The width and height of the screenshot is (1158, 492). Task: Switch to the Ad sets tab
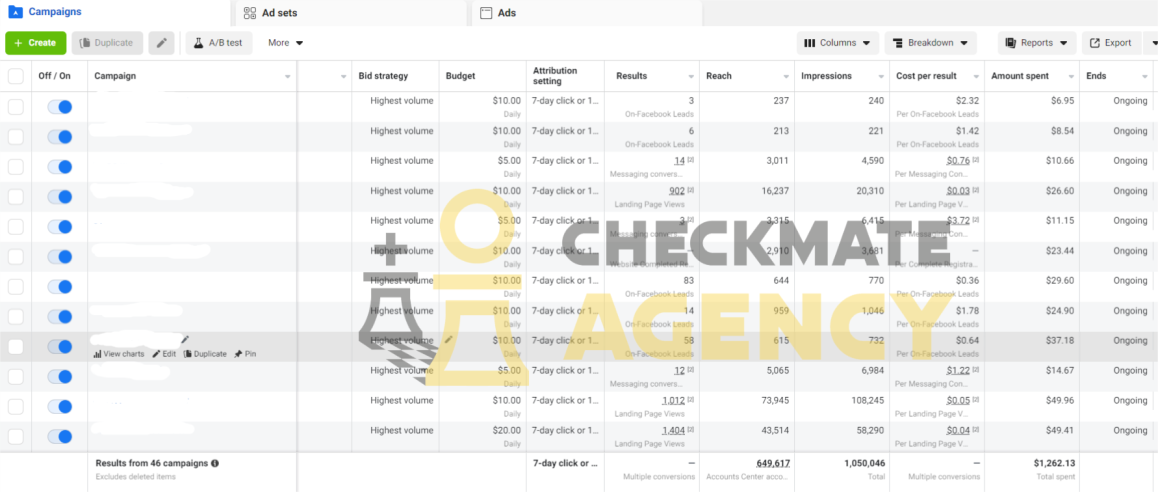coord(271,13)
